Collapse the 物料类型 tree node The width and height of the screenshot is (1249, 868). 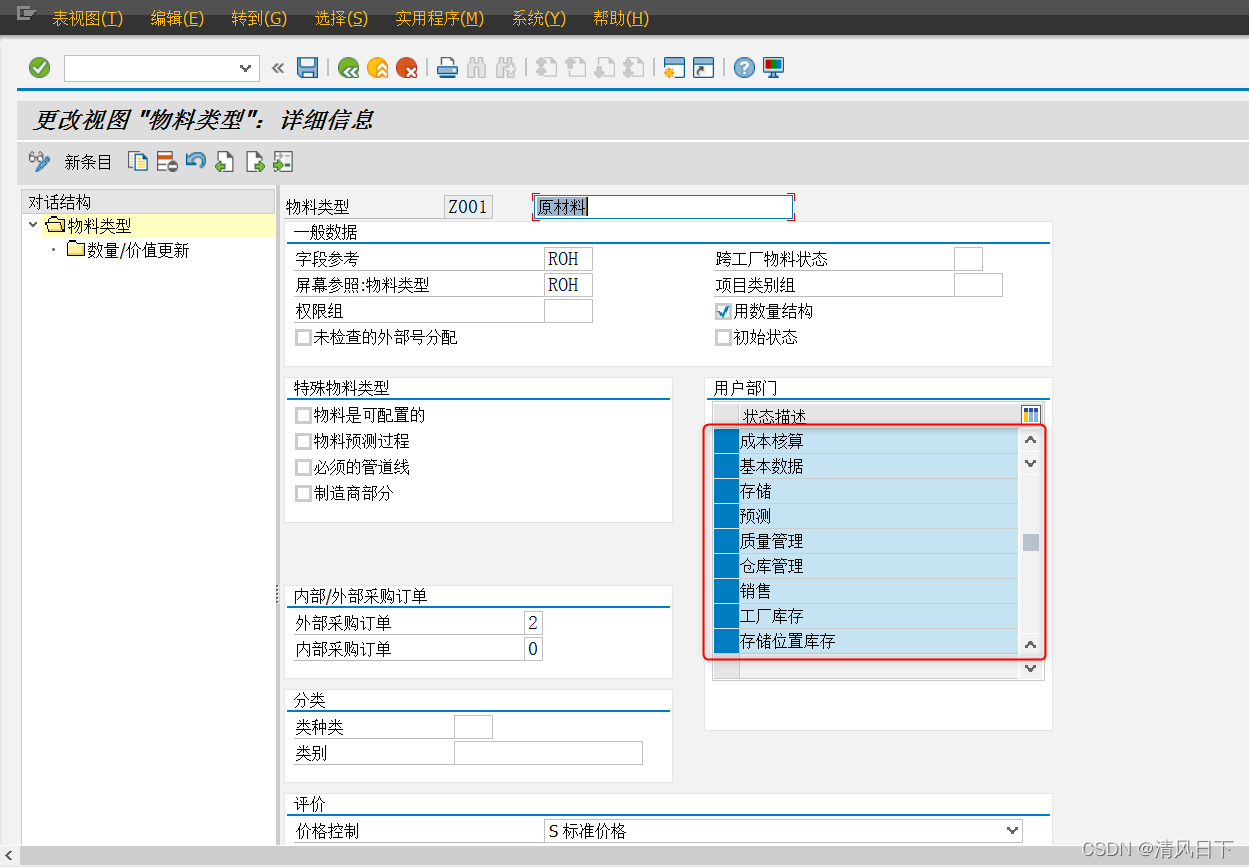coord(33,224)
